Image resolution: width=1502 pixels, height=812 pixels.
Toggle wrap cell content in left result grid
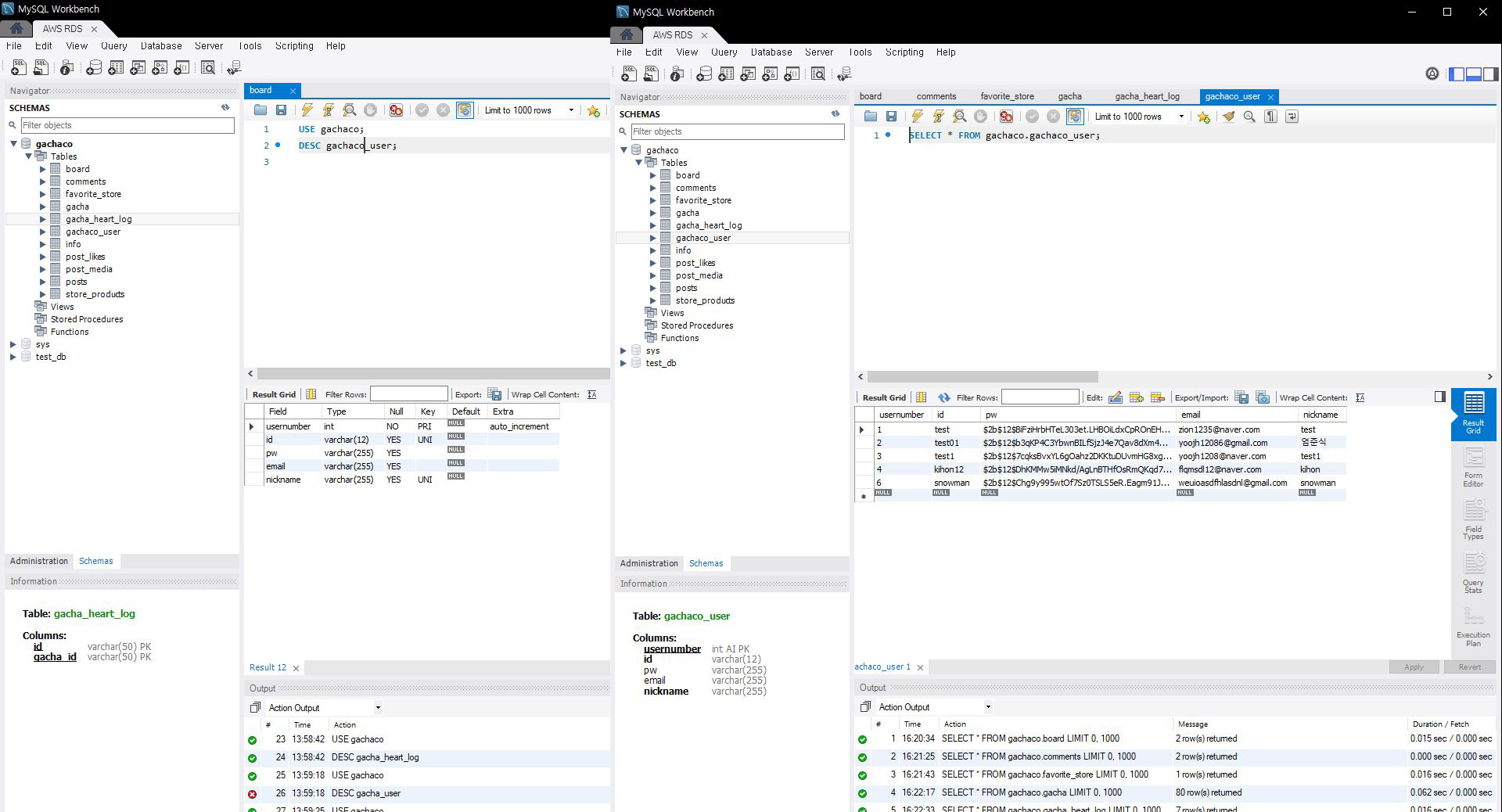point(591,394)
